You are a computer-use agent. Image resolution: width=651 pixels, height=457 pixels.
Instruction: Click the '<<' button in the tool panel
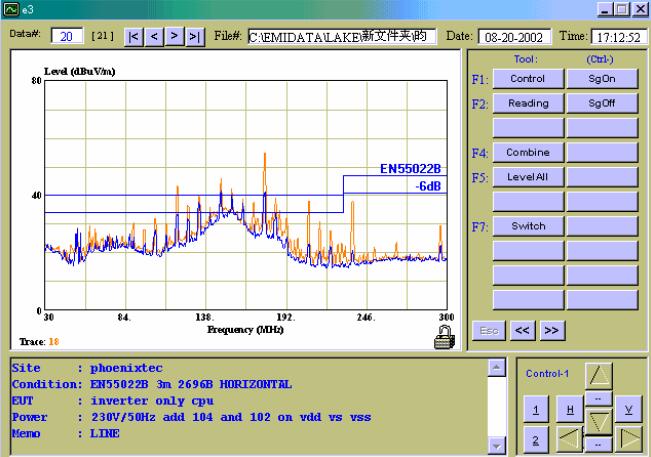tap(522, 330)
